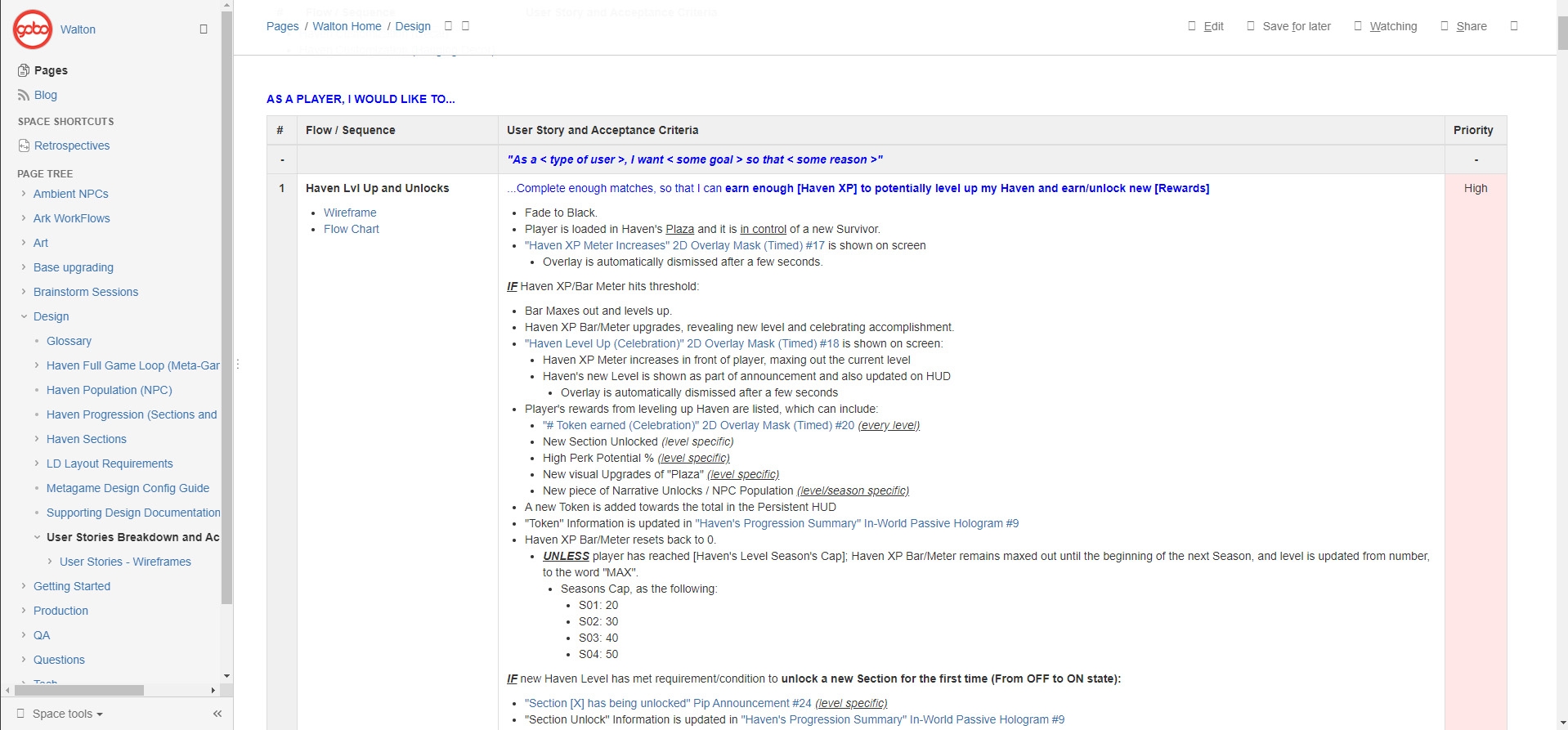Open Haven Progression page in tree
Viewport: 1568px width, 730px height.
coord(132,414)
